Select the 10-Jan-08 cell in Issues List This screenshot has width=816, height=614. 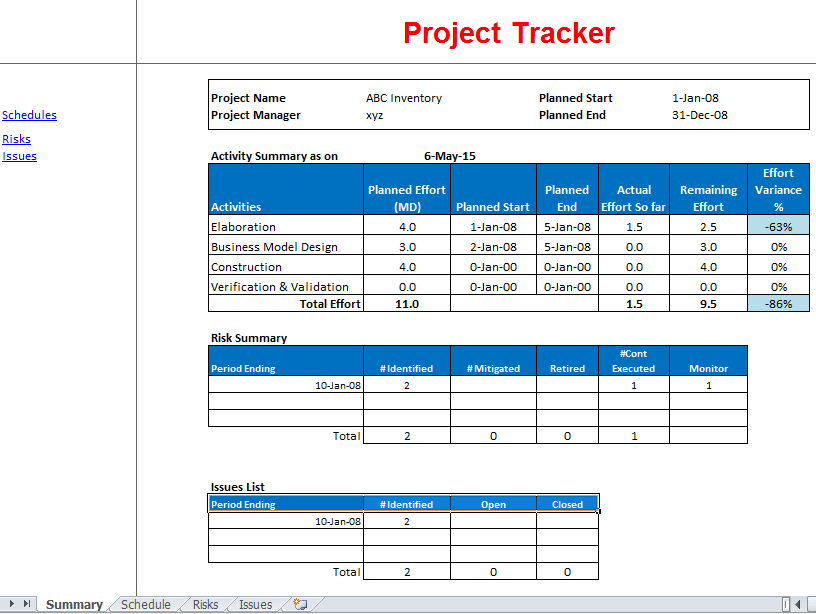click(x=286, y=521)
